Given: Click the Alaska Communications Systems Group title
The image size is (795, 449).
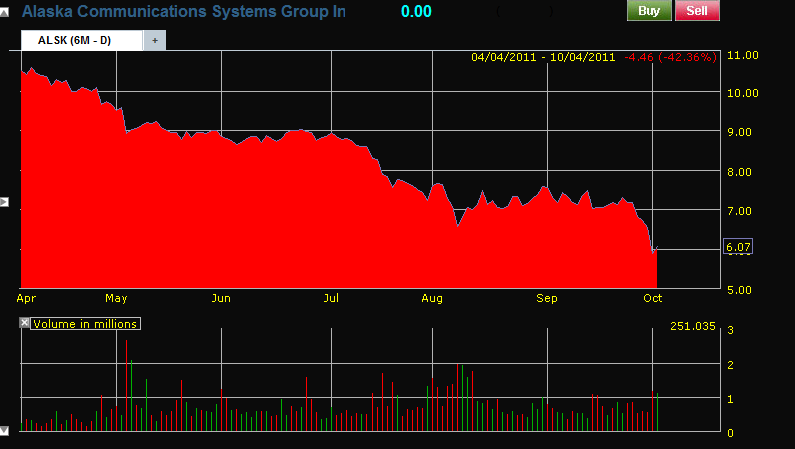Looking at the screenshot, I should [x=184, y=11].
